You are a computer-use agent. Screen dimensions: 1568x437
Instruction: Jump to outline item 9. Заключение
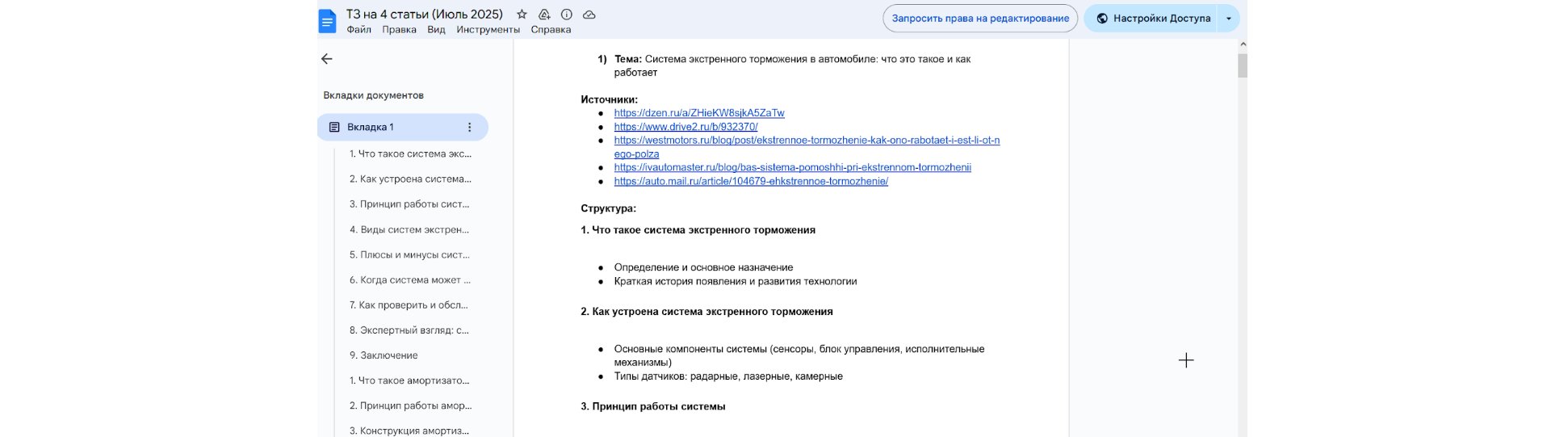(384, 355)
